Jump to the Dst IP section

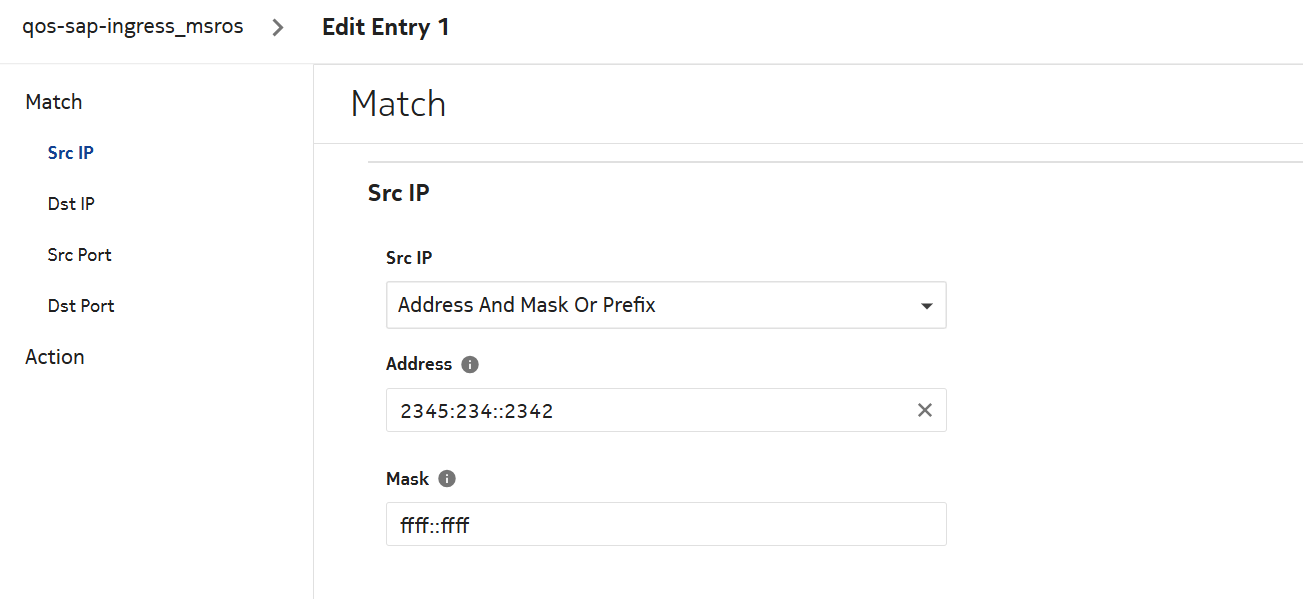click(71, 204)
